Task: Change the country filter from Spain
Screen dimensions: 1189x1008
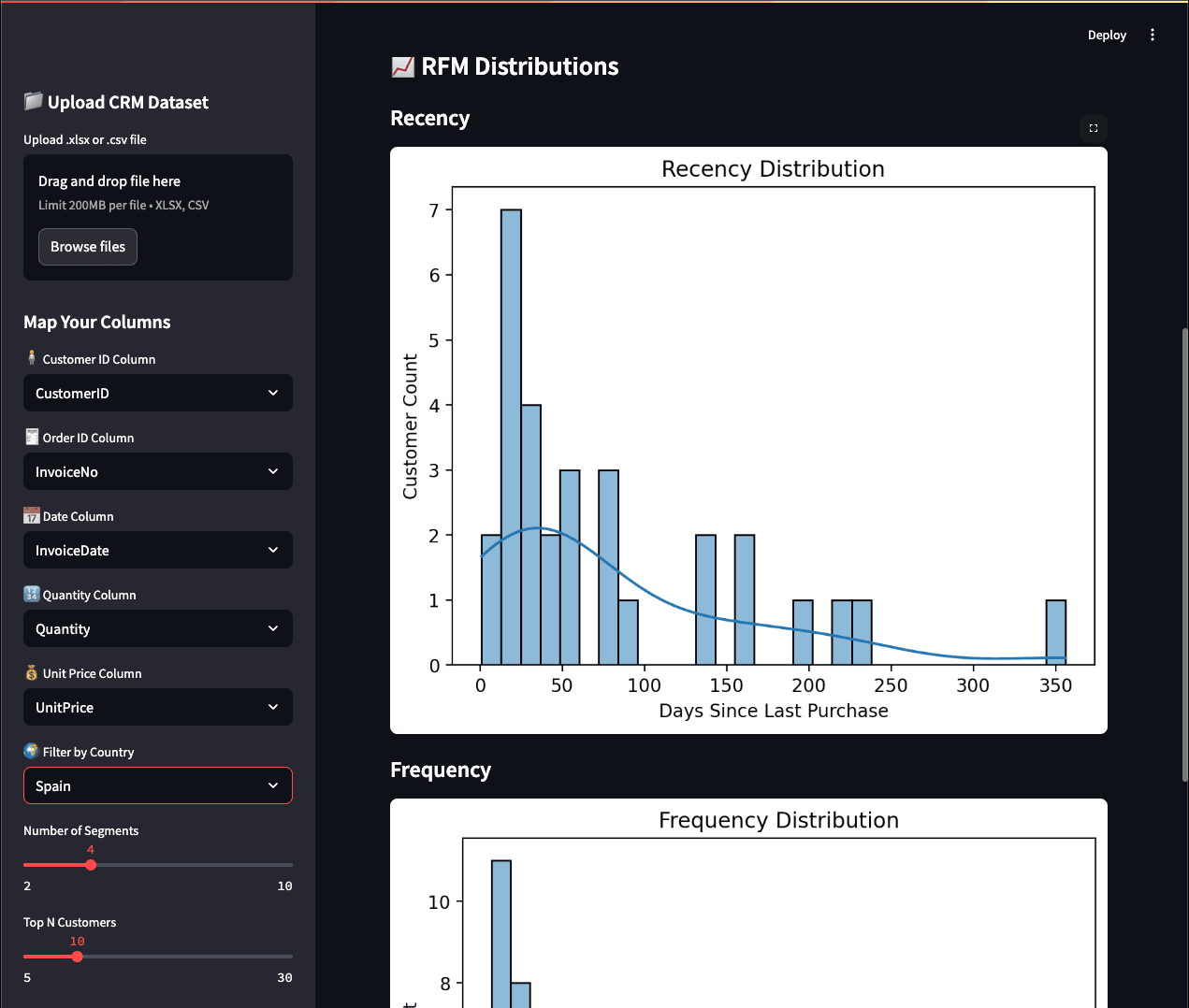Action: click(x=157, y=785)
